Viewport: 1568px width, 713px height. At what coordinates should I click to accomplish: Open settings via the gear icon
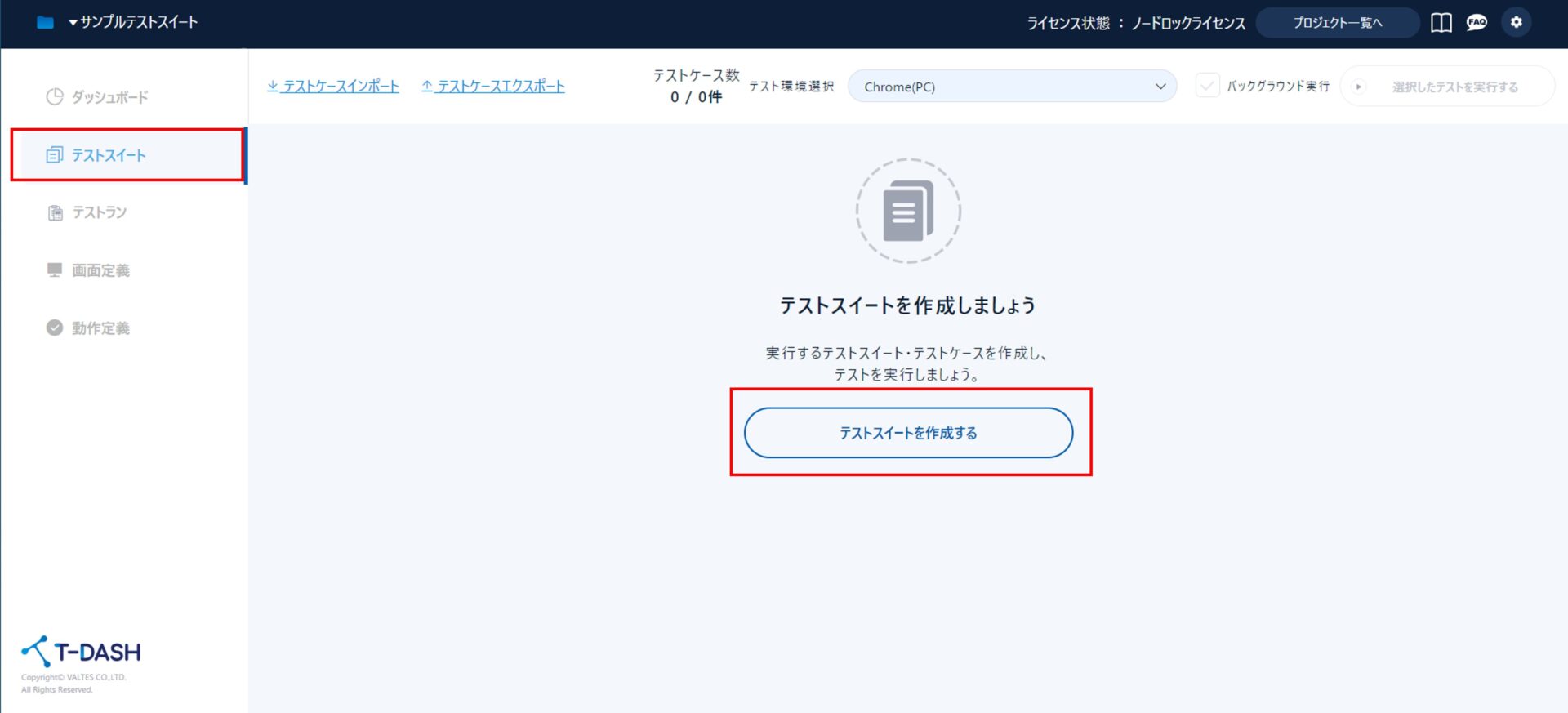pyautogui.click(x=1517, y=23)
